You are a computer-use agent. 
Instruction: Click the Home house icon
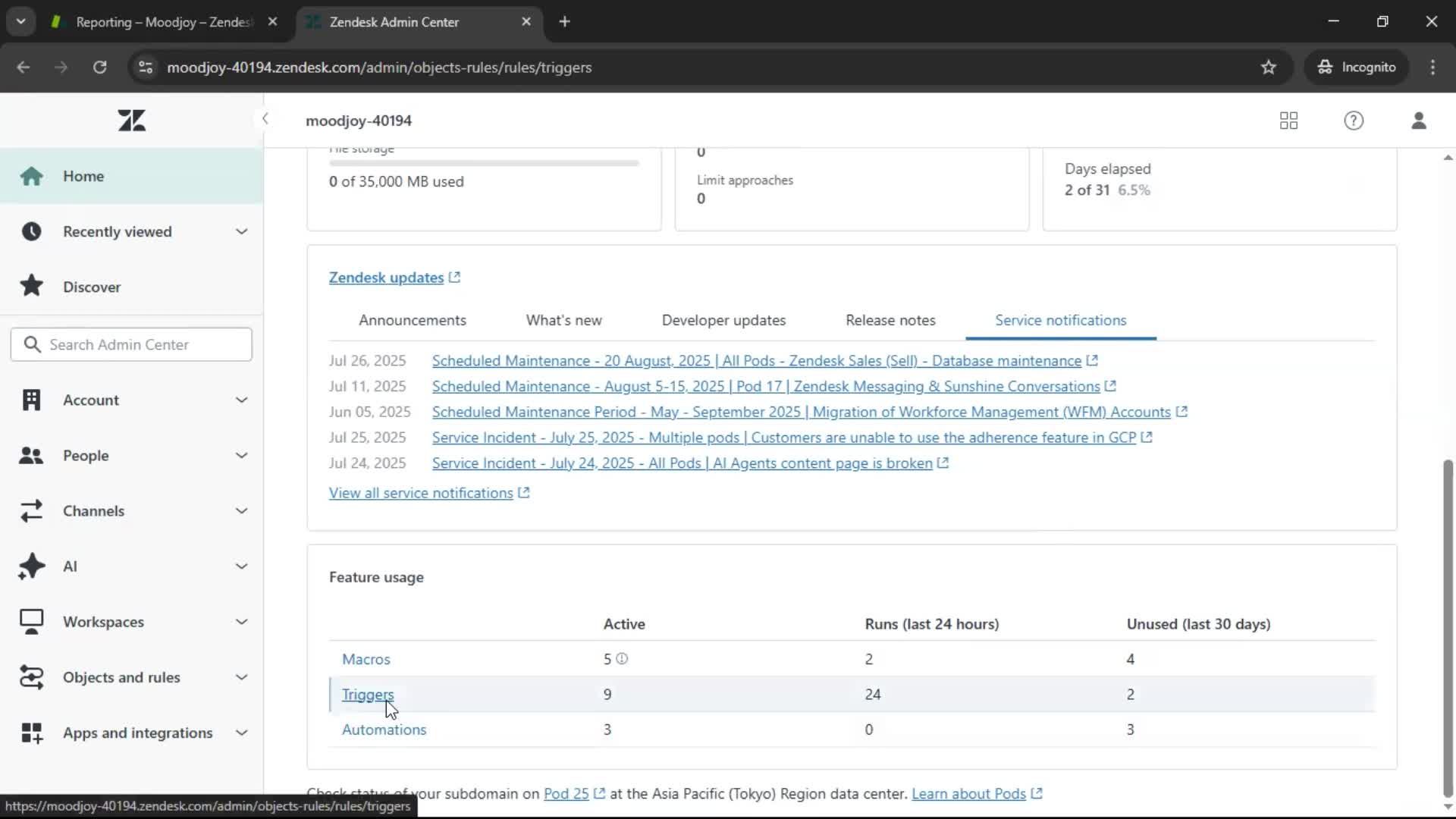(x=31, y=176)
